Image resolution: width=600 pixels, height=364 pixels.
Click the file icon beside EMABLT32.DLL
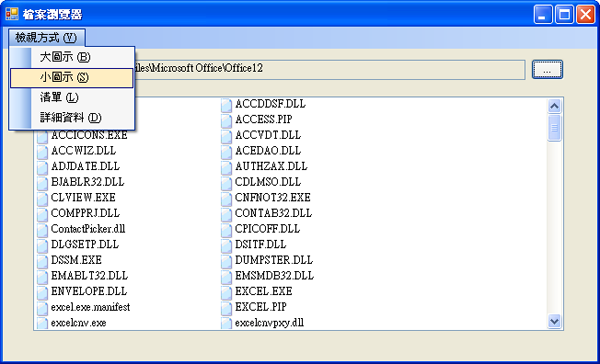click(42, 277)
